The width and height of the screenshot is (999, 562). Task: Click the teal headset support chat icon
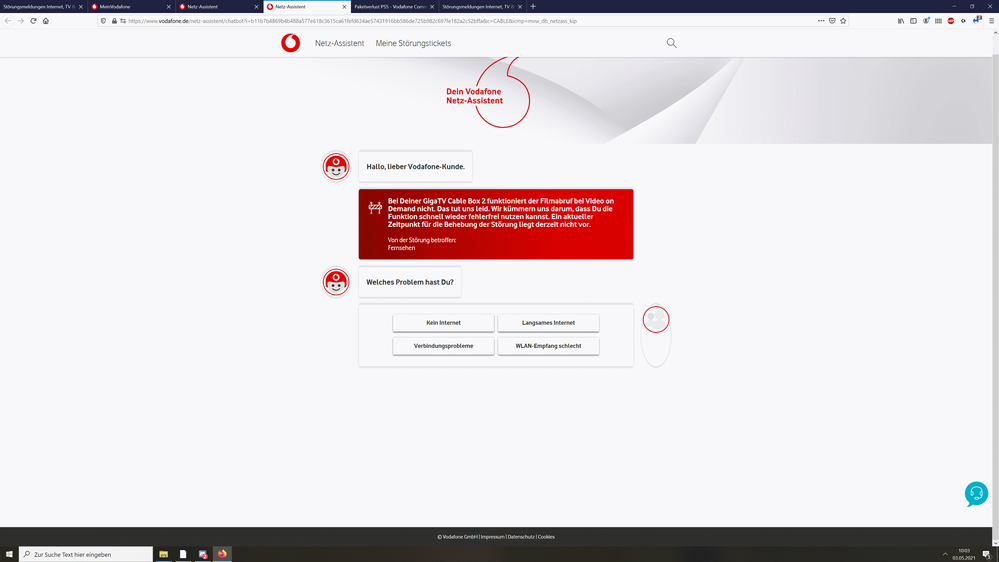click(976, 494)
